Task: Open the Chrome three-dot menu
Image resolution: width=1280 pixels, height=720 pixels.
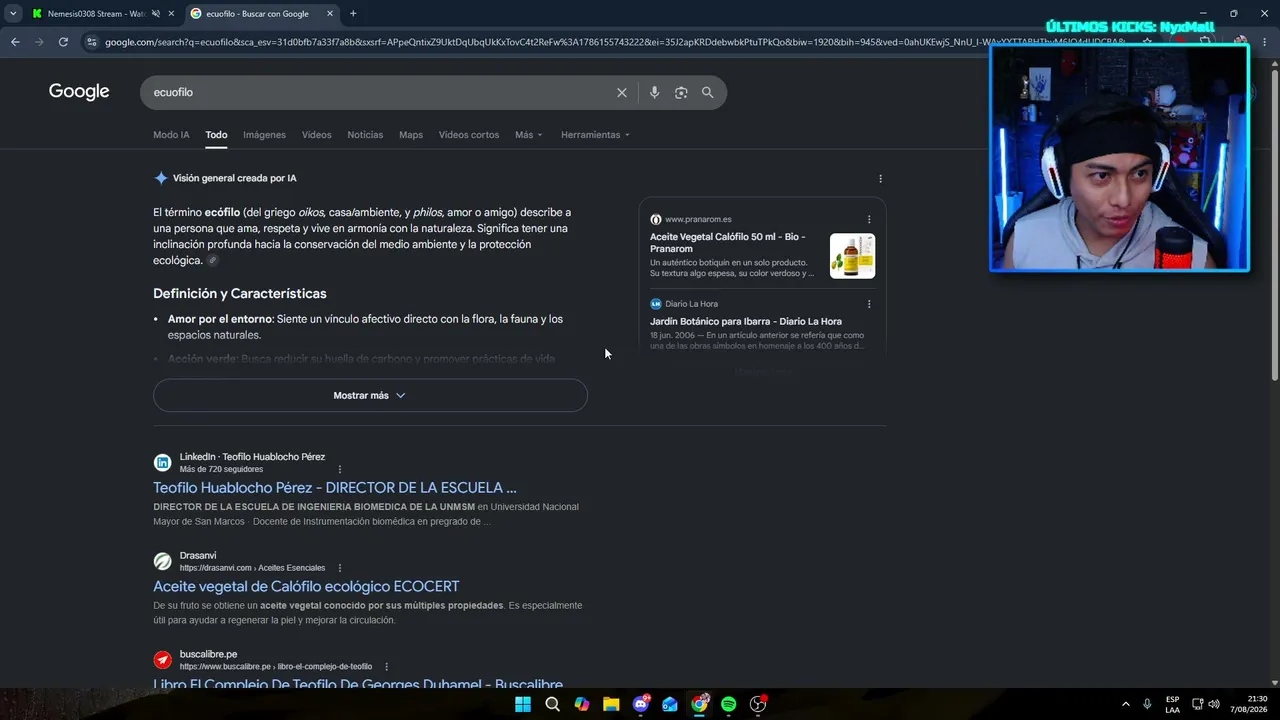Action: pyautogui.click(x=1266, y=42)
